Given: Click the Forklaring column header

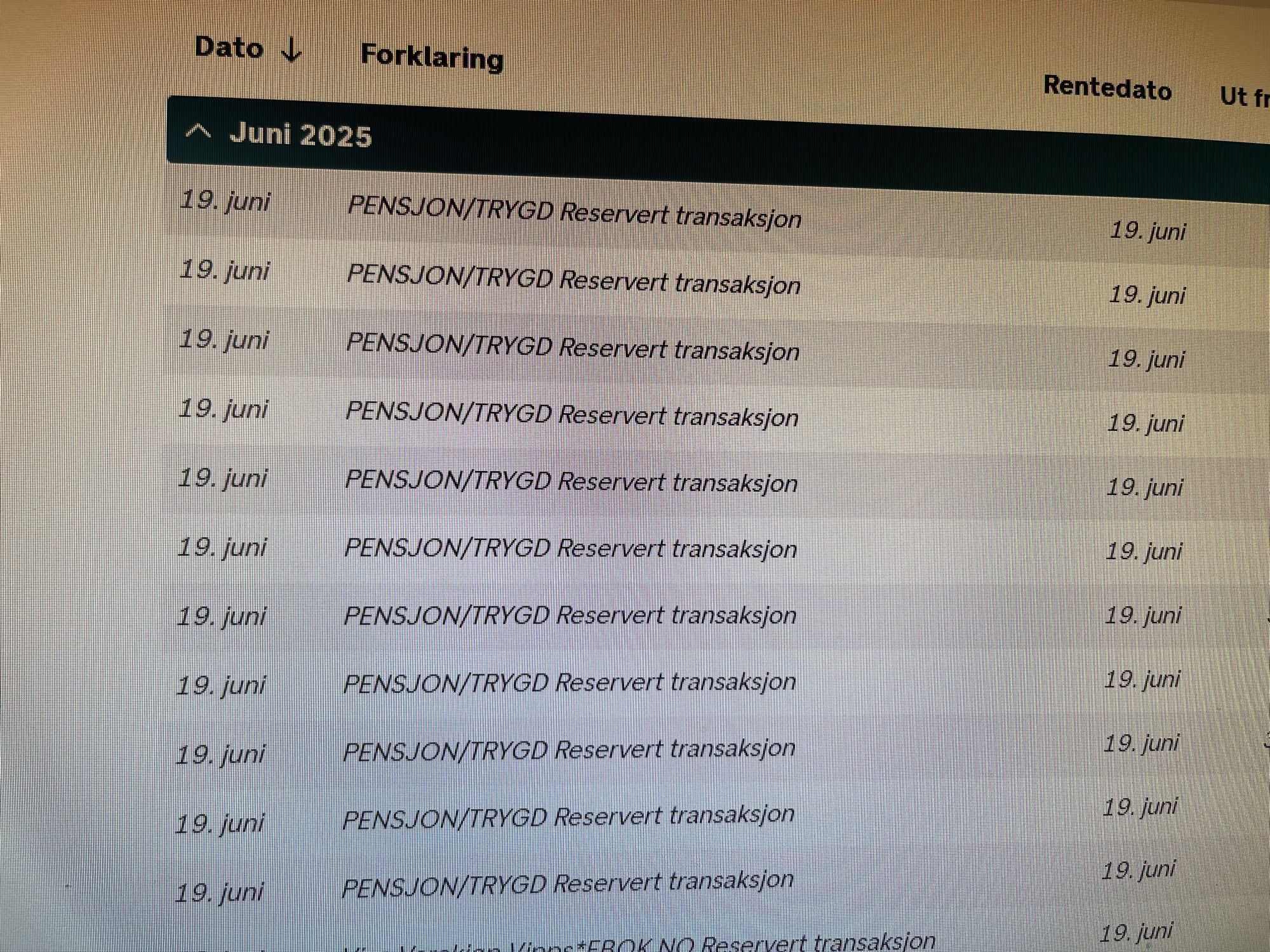Looking at the screenshot, I should coord(432,57).
